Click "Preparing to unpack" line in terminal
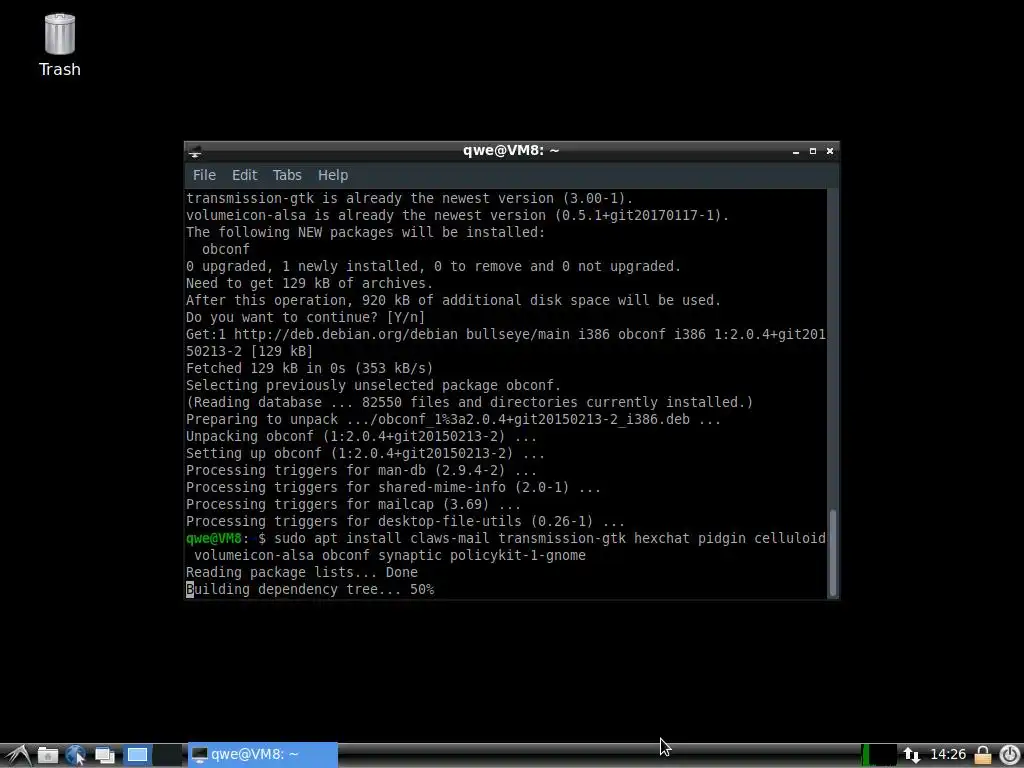1024x768 pixels. 453,419
